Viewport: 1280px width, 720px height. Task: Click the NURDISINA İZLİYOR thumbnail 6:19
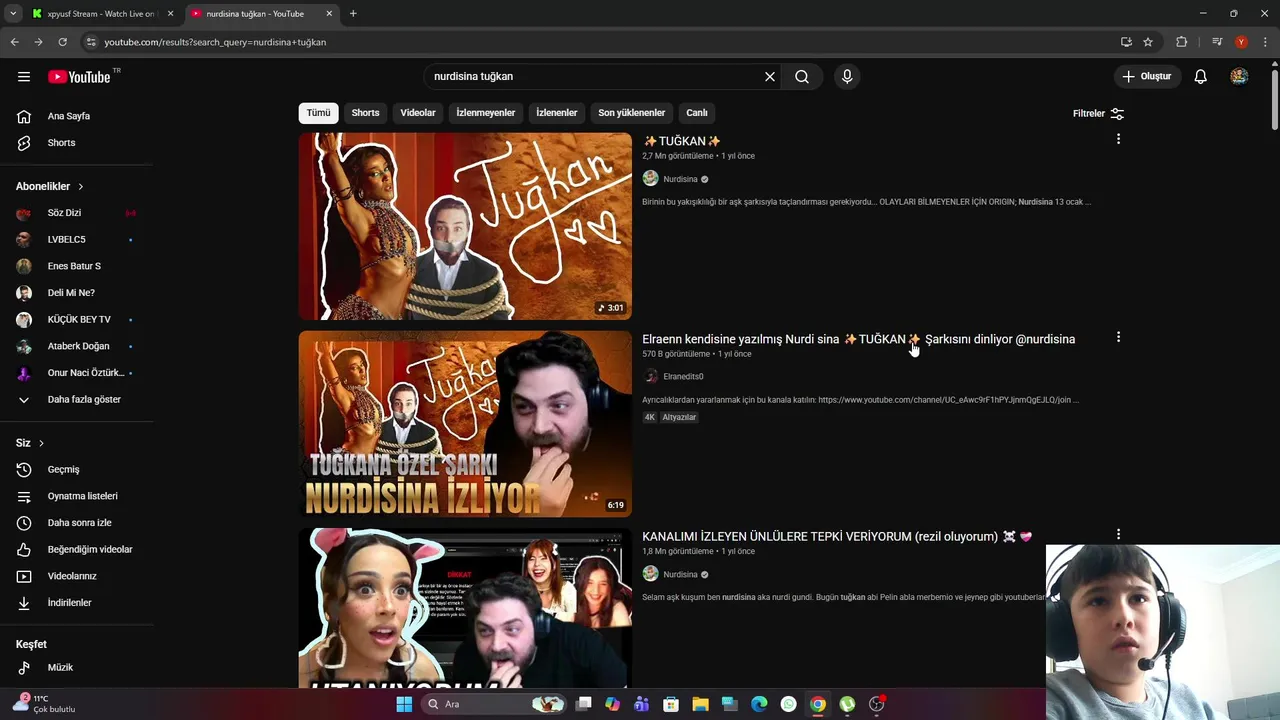click(x=465, y=424)
